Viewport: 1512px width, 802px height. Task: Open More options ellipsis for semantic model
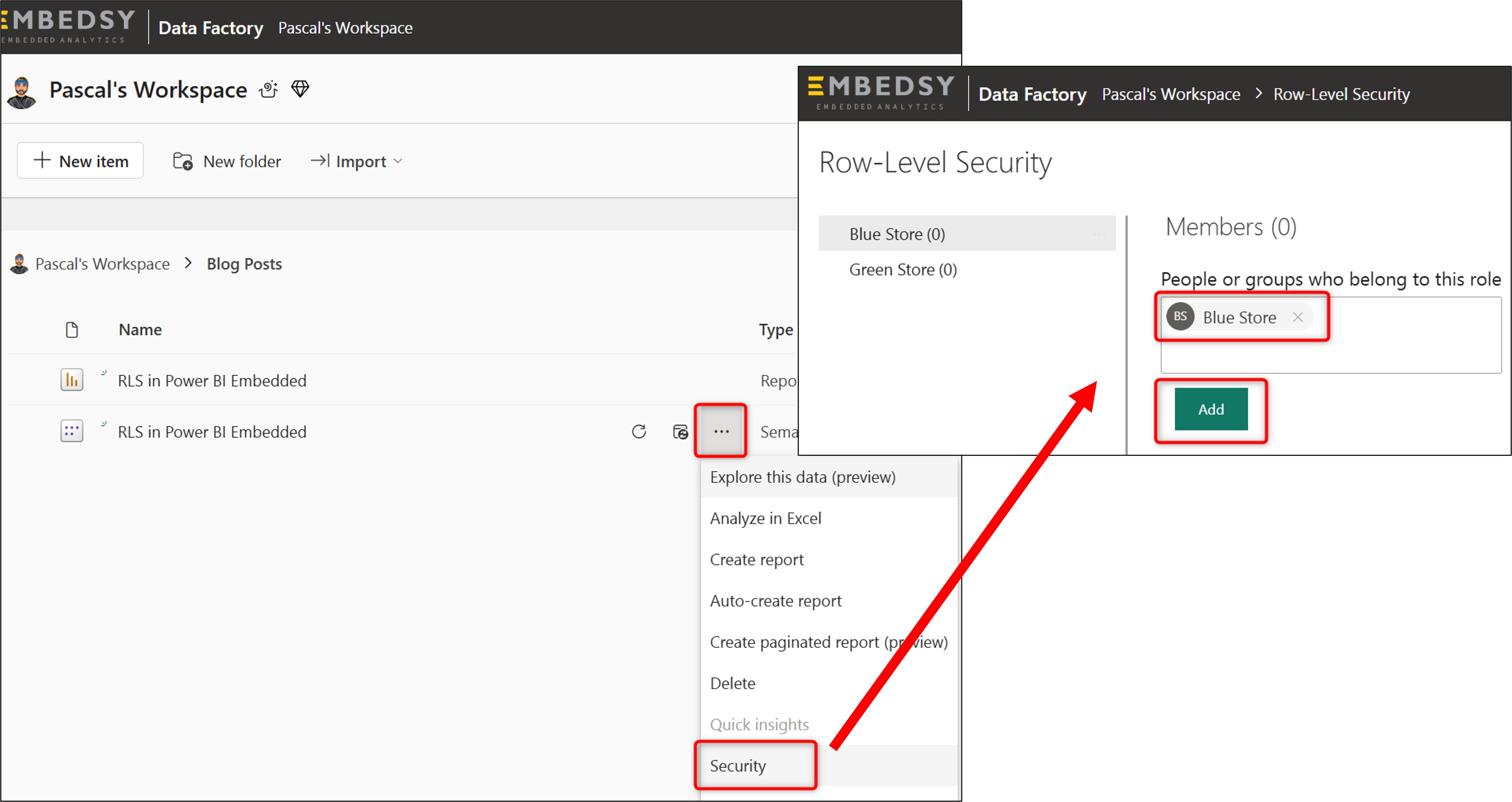tap(721, 431)
